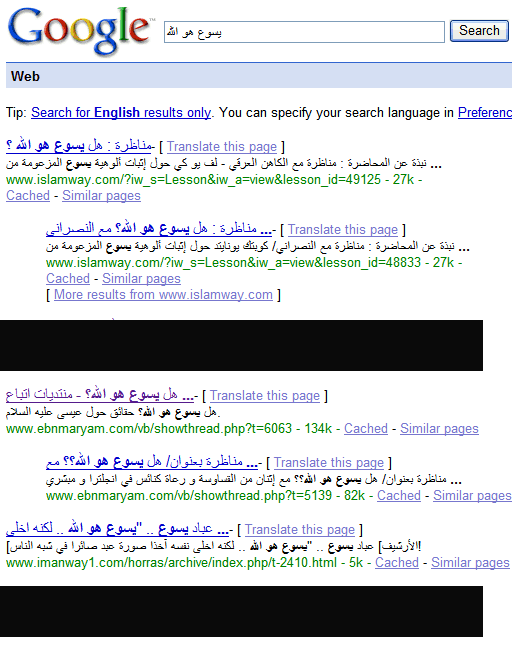Open the imanway1 archive result title

[118, 529]
